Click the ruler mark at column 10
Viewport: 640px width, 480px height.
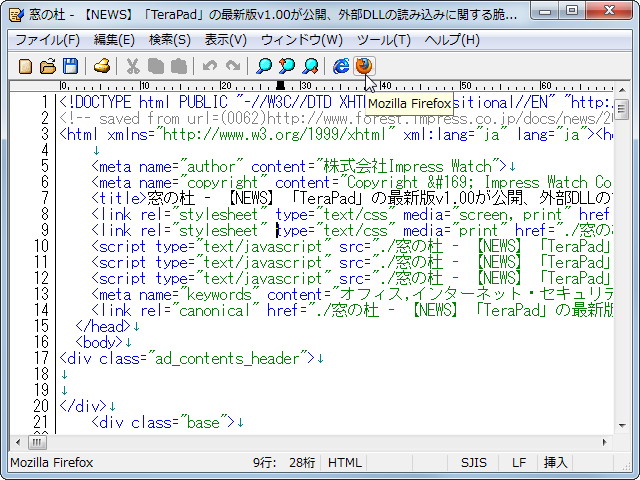[143, 86]
